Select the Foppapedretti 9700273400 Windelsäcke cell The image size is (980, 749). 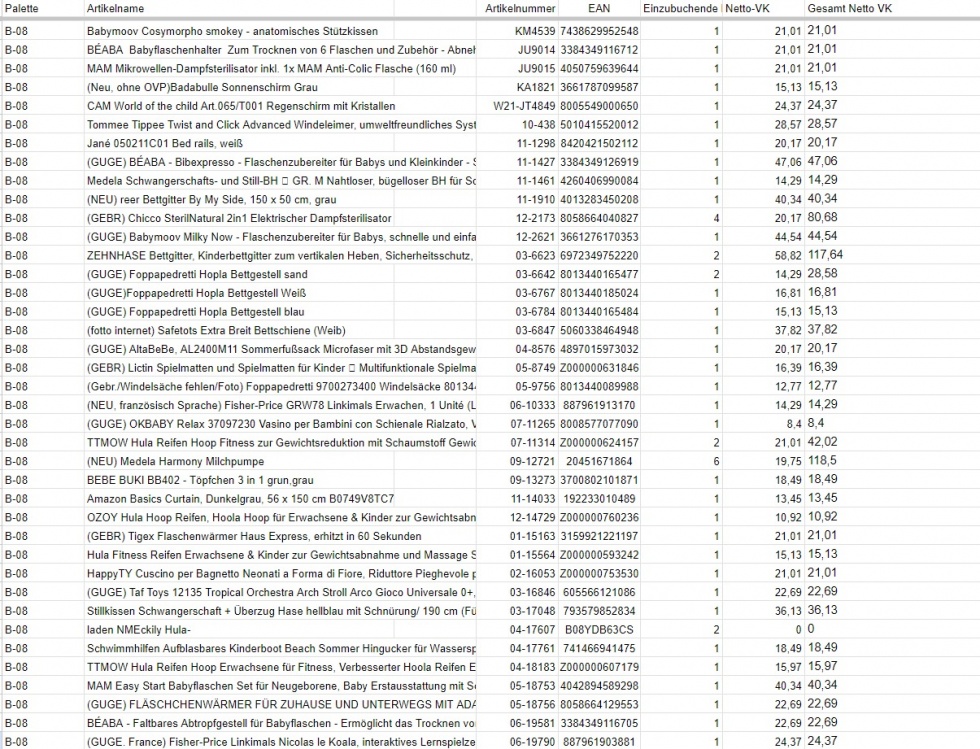[x=280, y=387]
